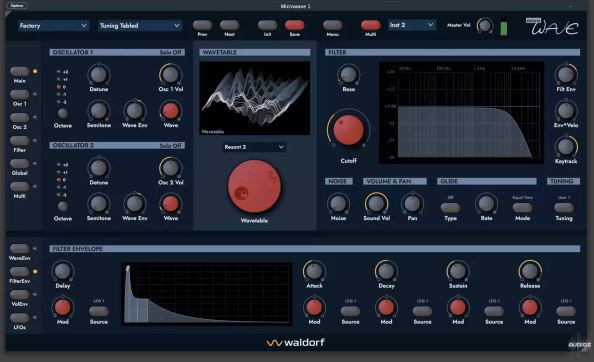594x362 pixels.
Task: Click the Osc 1 Vol knob
Action: point(170,75)
